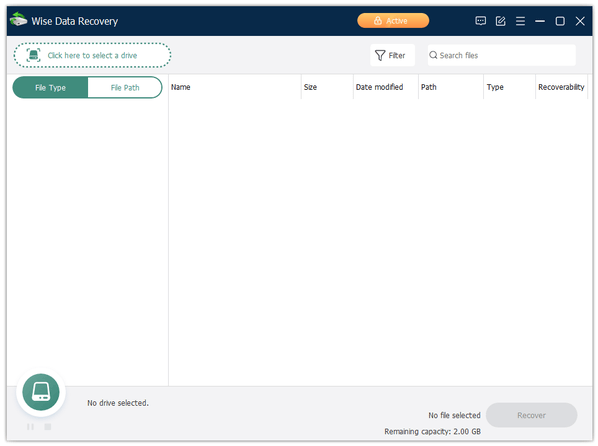
Task: Minimize the Wise Data Recovery window
Action: point(540,21)
